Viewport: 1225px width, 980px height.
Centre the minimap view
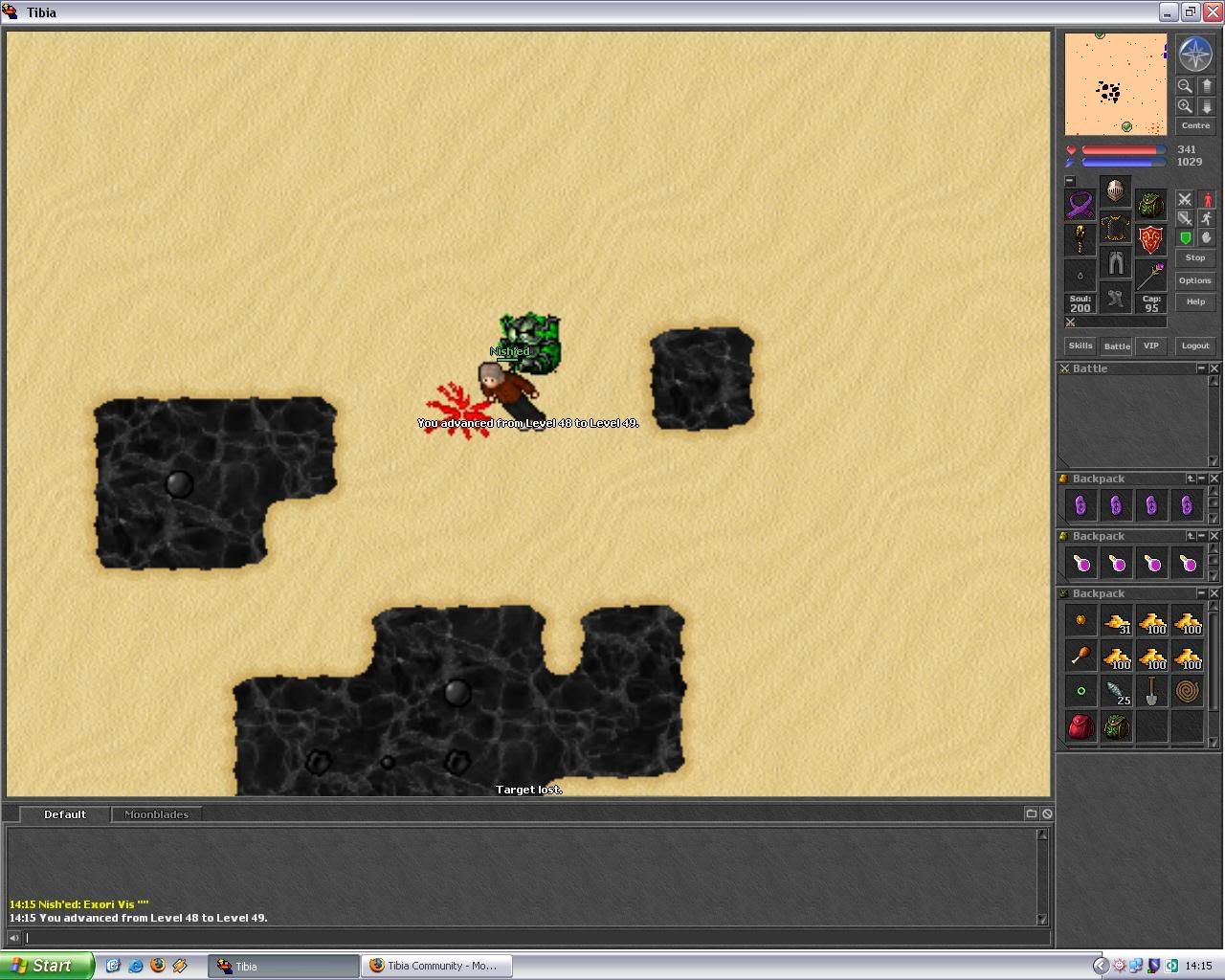coord(1195,125)
